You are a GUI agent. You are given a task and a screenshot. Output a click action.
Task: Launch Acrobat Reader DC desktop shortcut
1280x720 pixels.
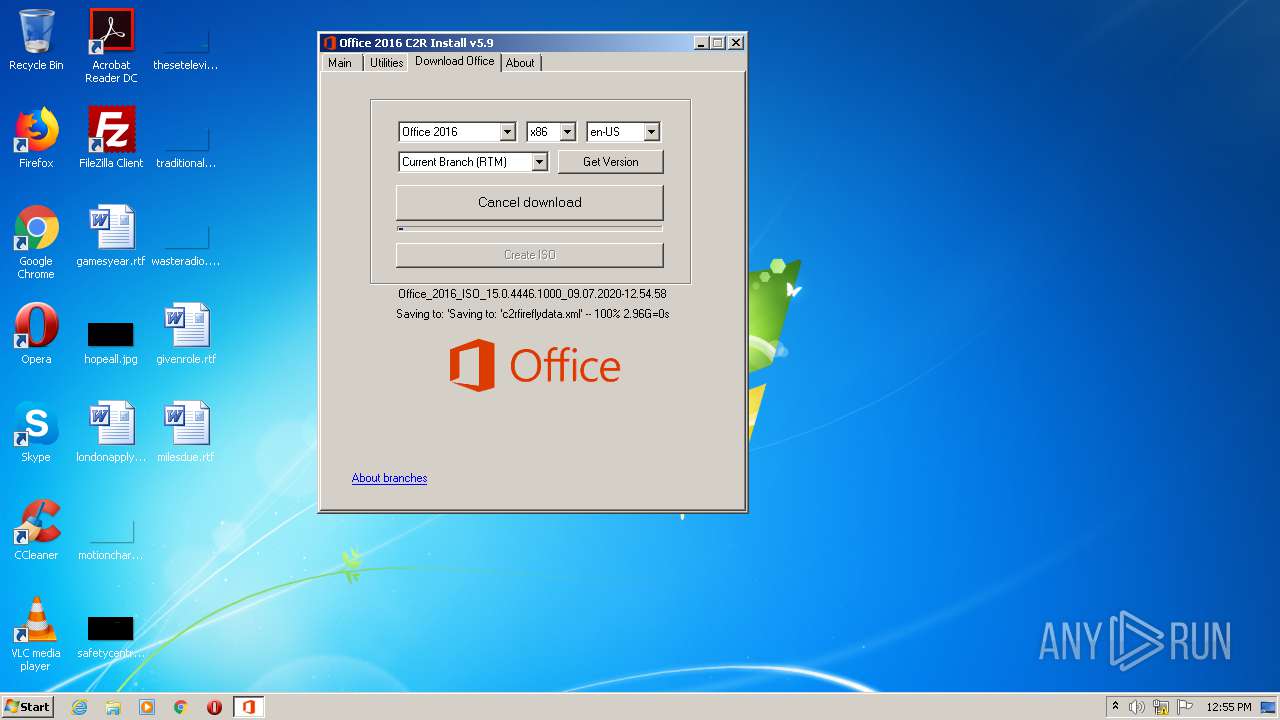click(x=111, y=46)
